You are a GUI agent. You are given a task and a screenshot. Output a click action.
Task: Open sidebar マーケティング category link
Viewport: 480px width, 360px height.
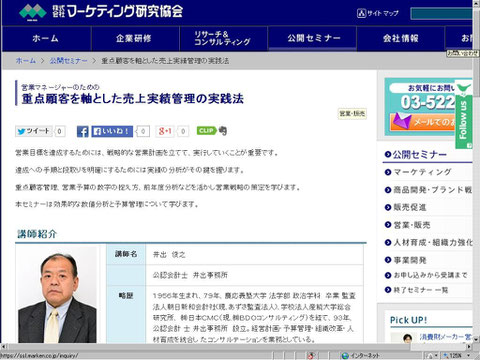(x=422, y=172)
